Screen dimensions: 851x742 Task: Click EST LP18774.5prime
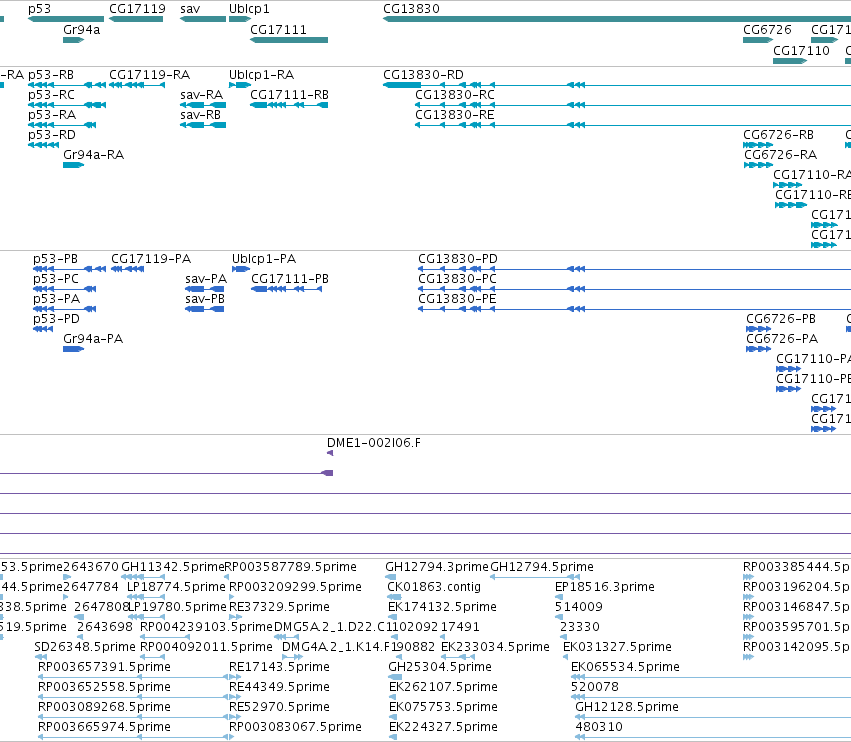click(176, 587)
